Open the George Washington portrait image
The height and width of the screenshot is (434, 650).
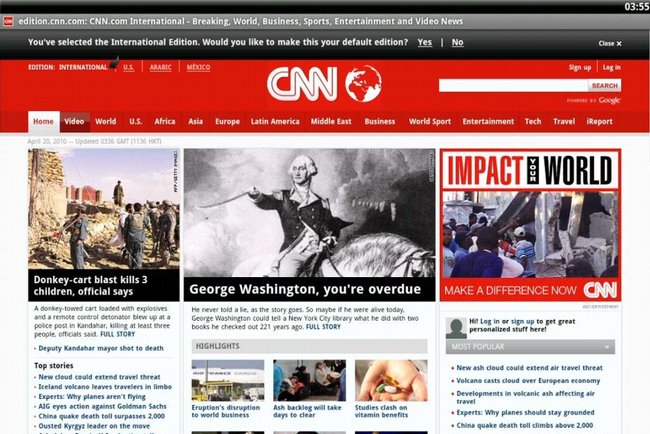coord(309,213)
